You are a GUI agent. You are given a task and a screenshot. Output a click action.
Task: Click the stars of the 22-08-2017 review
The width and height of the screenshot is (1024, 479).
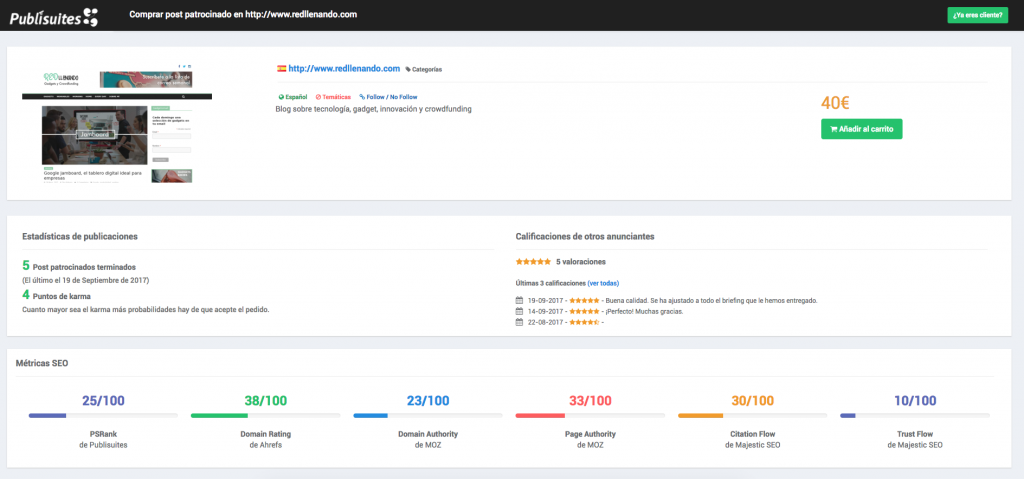point(584,322)
